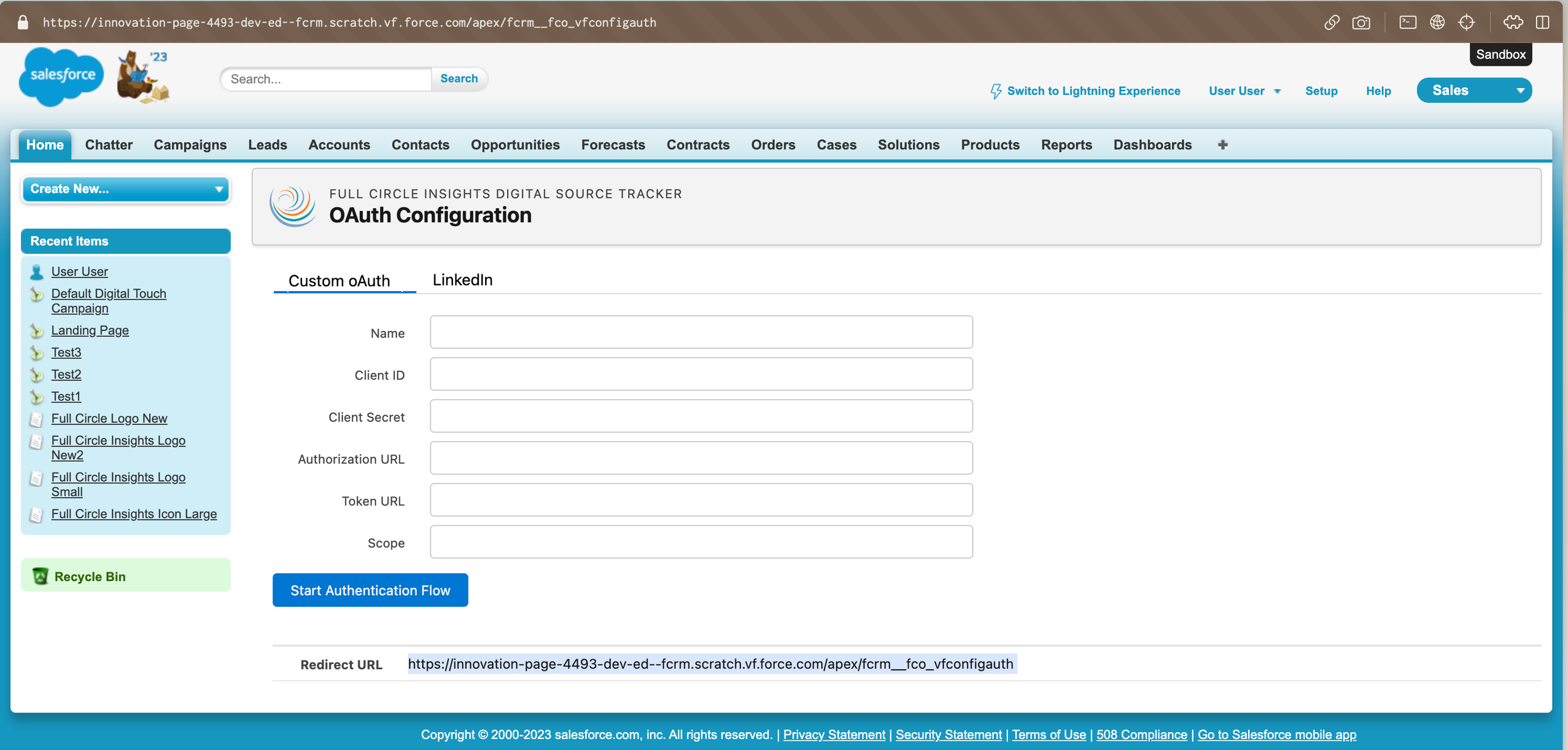The height and width of the screenshot is (750, 1568).
Task: Open the 508 Compliance footer link
Action: click(1141, 735)
